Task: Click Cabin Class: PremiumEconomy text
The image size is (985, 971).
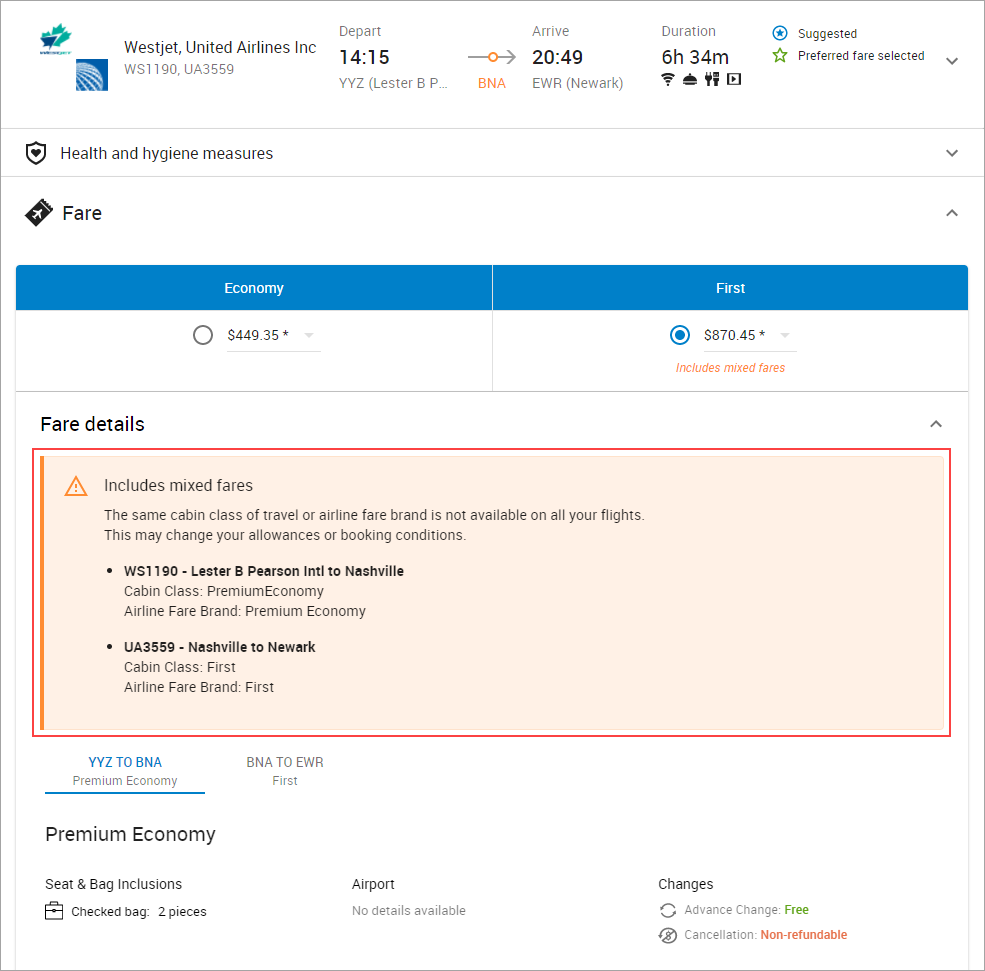Action: [x=224, y=592]
